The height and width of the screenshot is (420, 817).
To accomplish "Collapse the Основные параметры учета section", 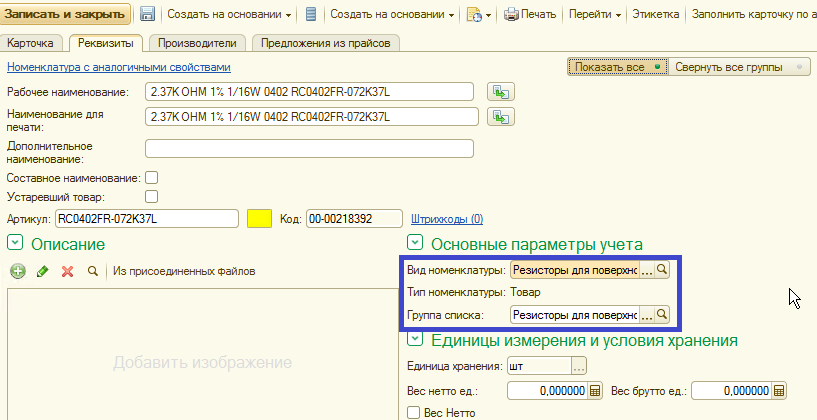I will coord(415,243).
